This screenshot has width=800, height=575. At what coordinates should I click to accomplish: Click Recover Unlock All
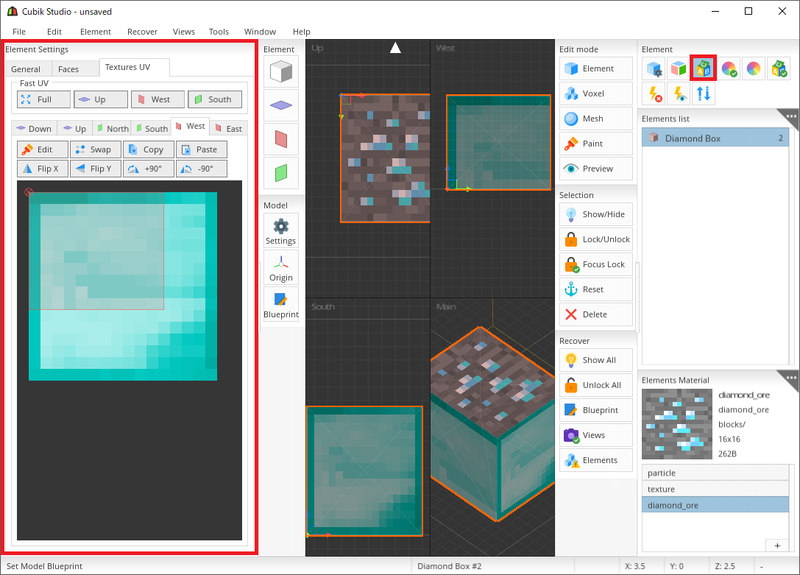[x=596, y=385]
